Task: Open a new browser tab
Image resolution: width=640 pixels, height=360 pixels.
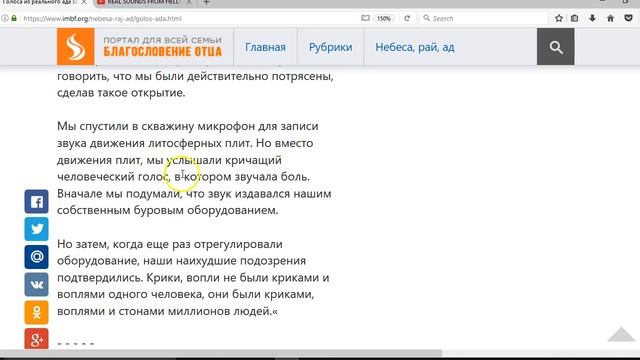Action: coord(207,2)
